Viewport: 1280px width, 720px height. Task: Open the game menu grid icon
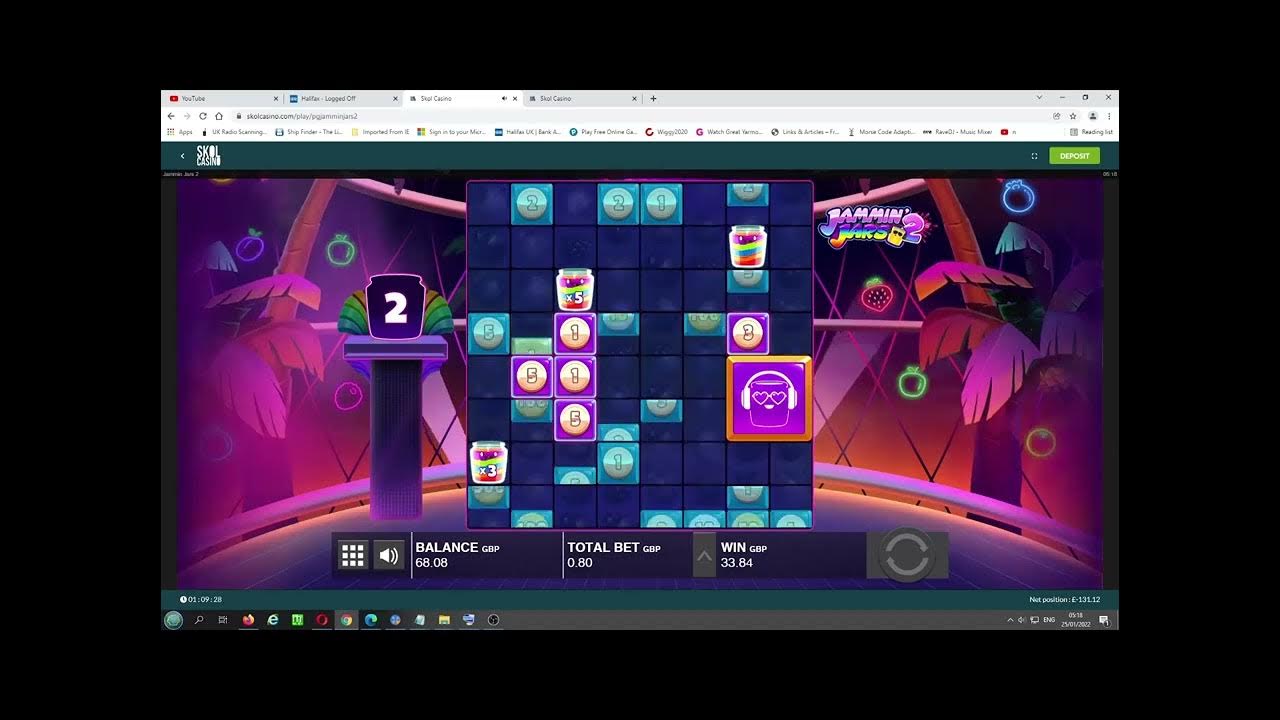pos(353,556)
